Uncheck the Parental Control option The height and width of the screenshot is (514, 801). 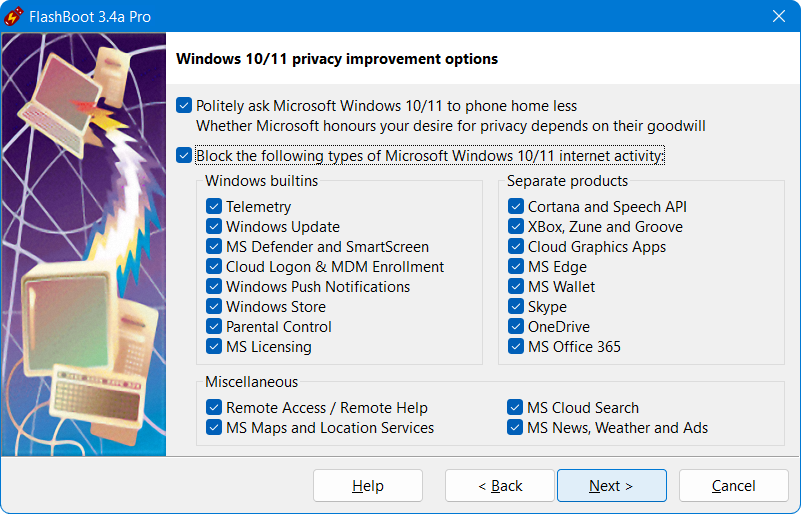pyautogui.click(x=214, y=327)
